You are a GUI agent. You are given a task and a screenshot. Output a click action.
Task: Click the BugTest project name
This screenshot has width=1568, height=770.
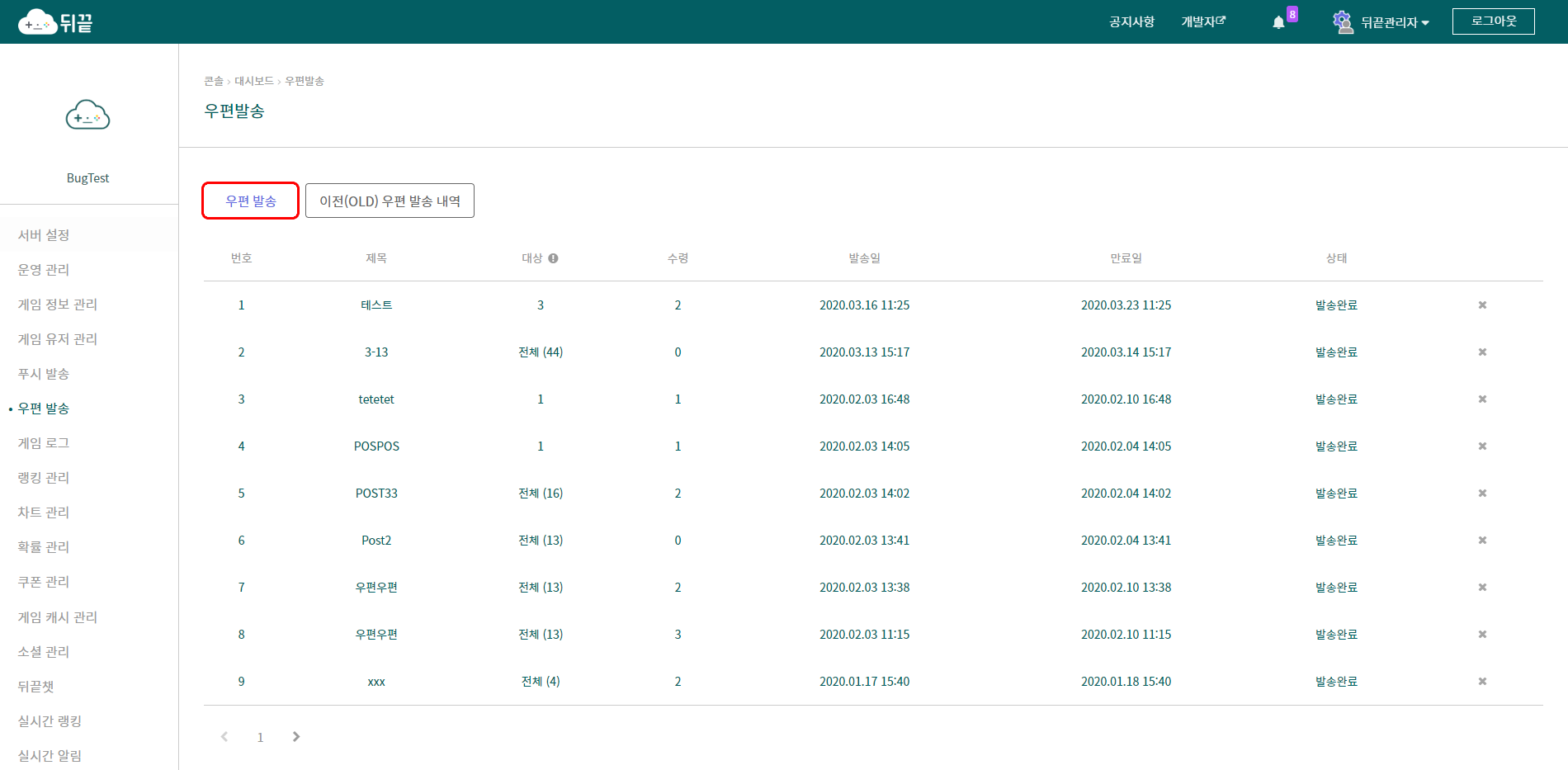[x=87, y=178]
